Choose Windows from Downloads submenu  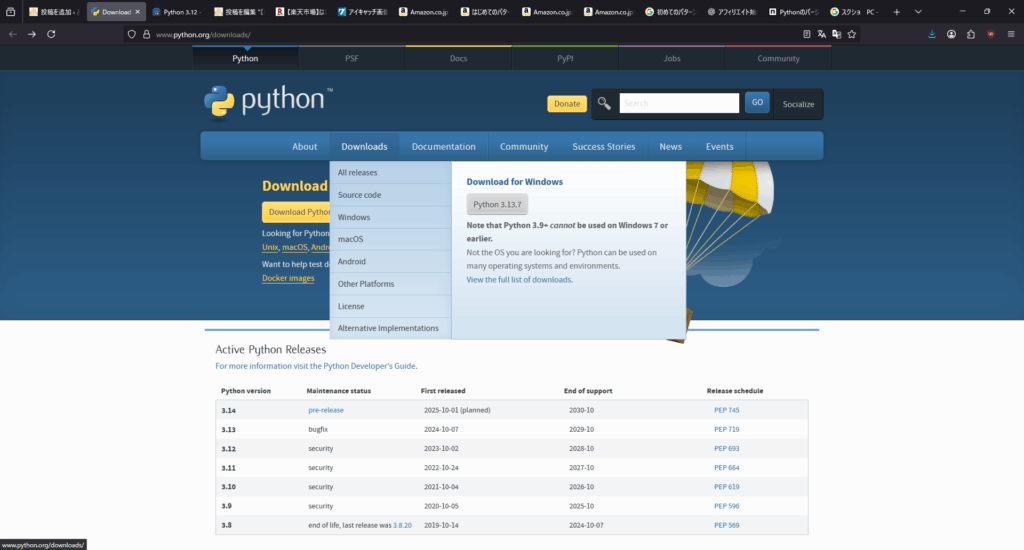click(x=391, y=217)
